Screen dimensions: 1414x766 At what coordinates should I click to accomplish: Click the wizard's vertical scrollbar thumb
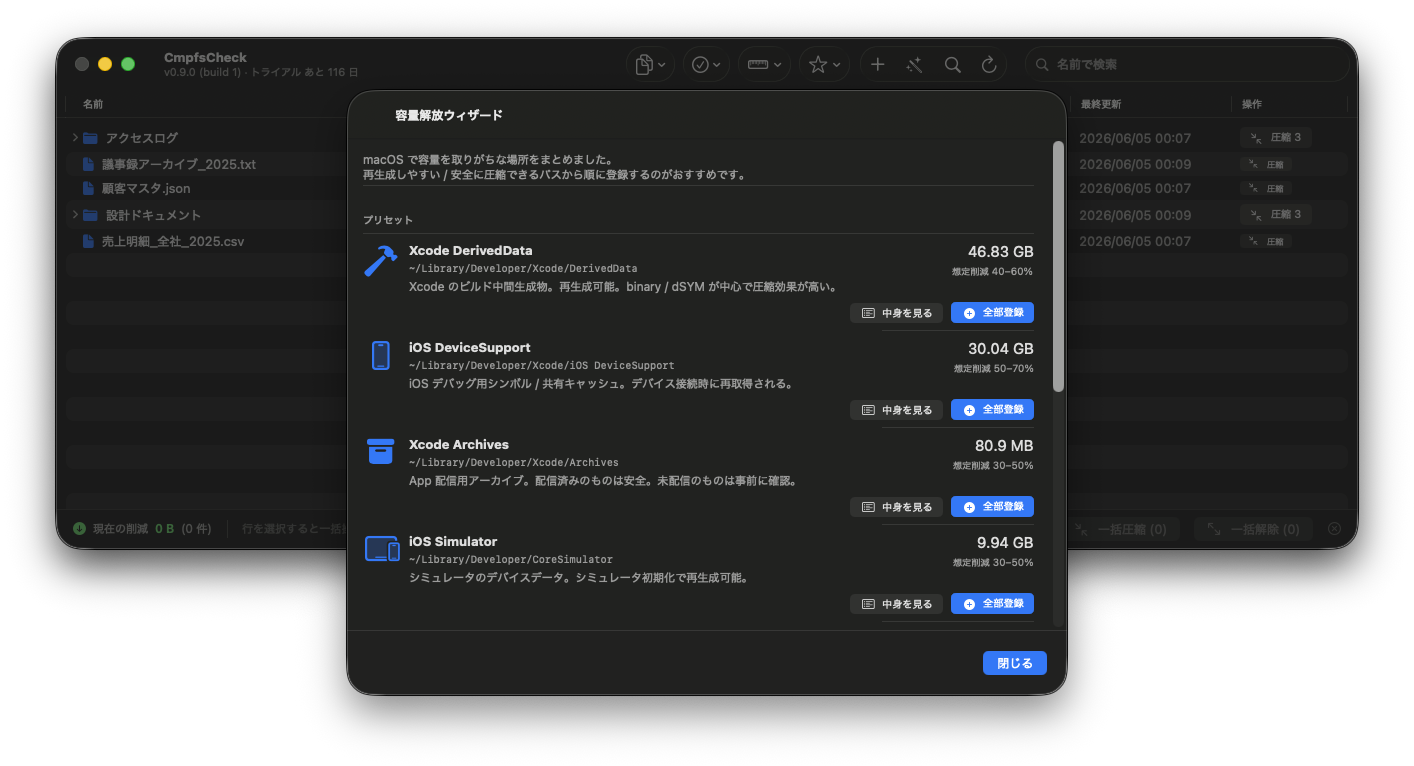click(x=1058, y=267)
